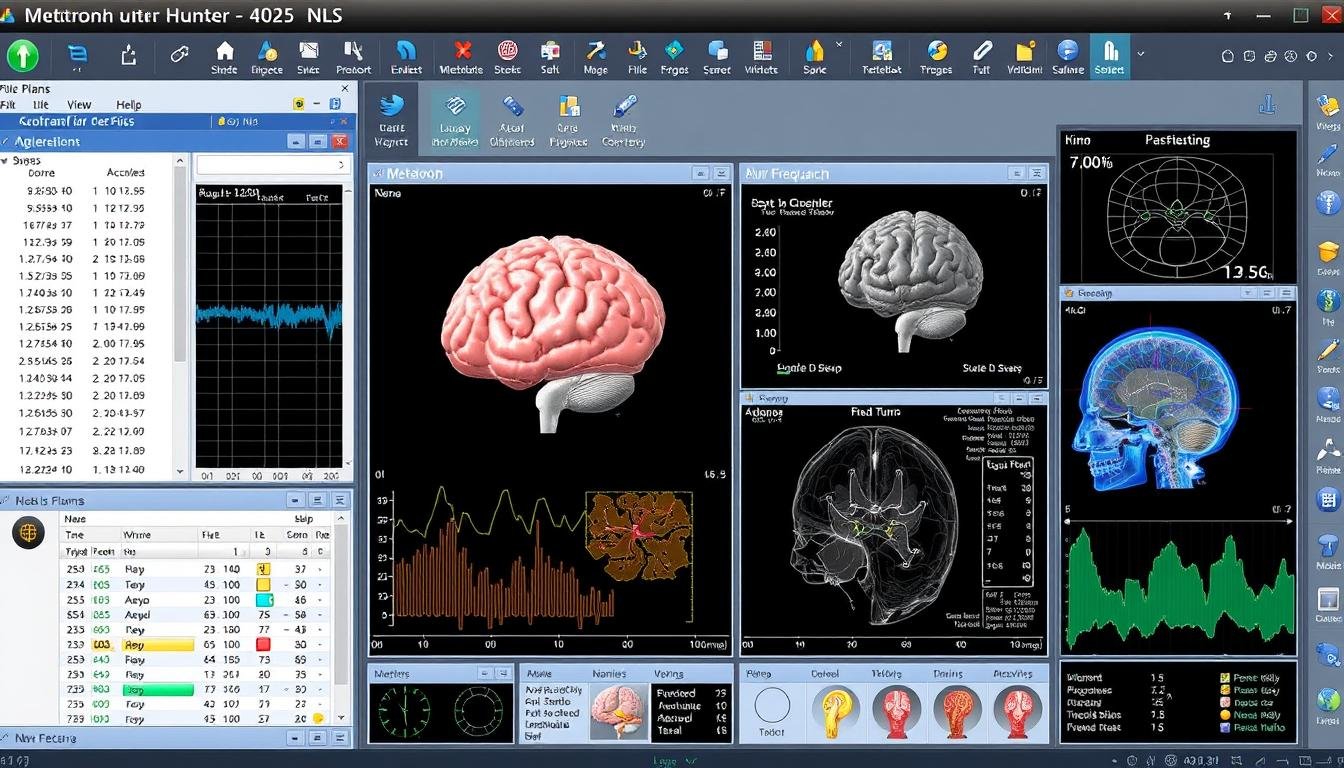Screen dimensions: 1344x768
Task: Open the Help menu
Action: click(128, 105)
